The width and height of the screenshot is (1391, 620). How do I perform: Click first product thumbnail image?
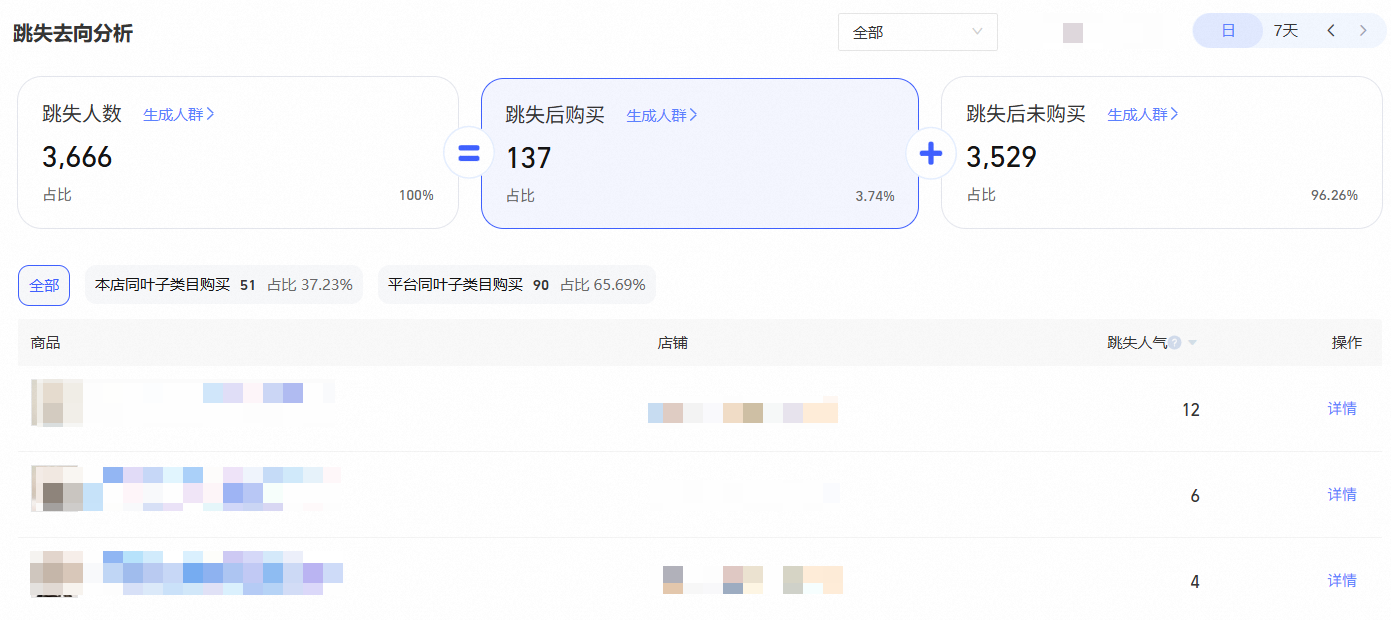point(56,403)
